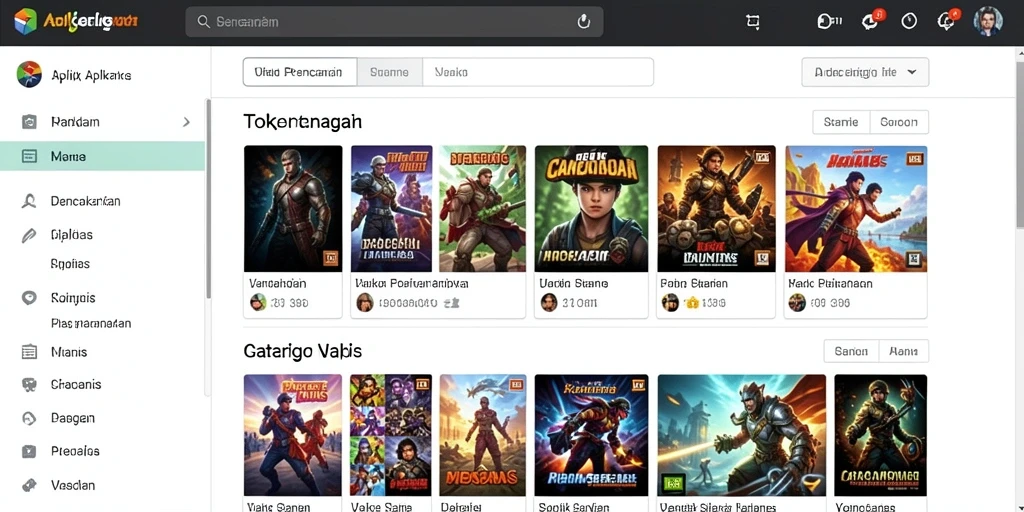1024x512 pixels.
Task: Click the sidebar vertical scrollbar
Action: pyautogui.click(x=208, y=199)
